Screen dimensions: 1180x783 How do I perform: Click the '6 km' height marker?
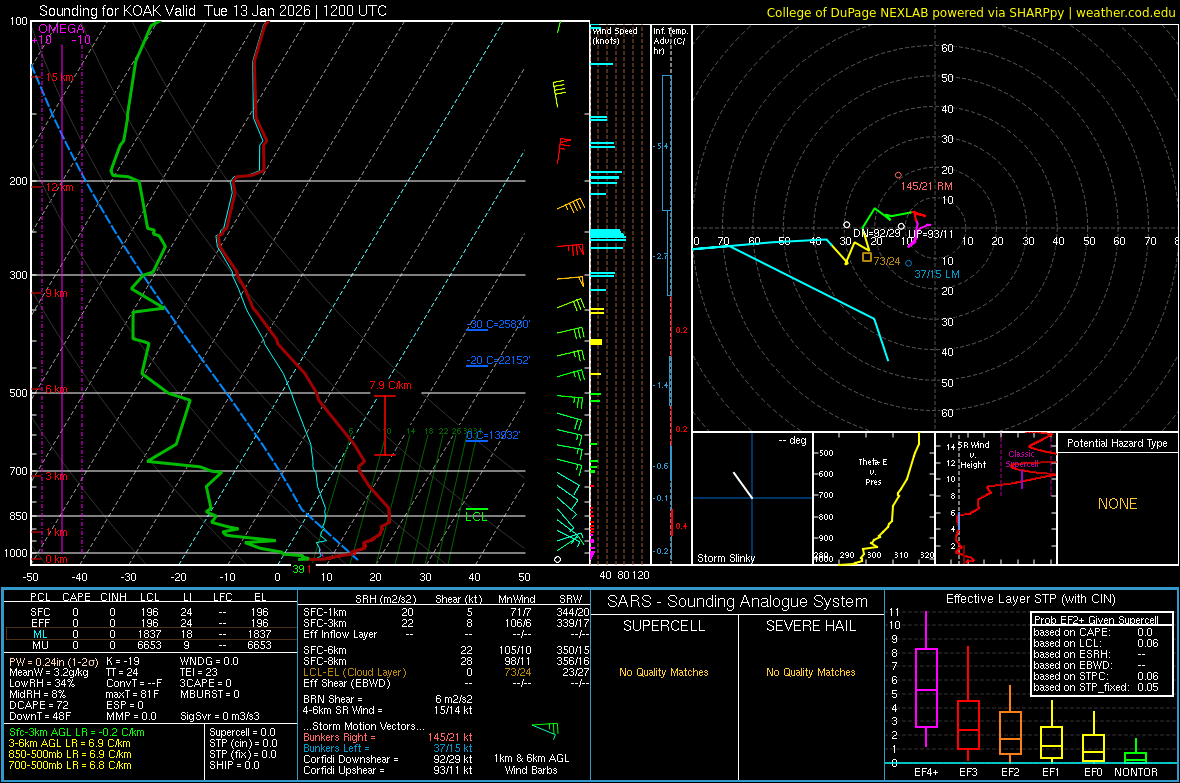56,389
